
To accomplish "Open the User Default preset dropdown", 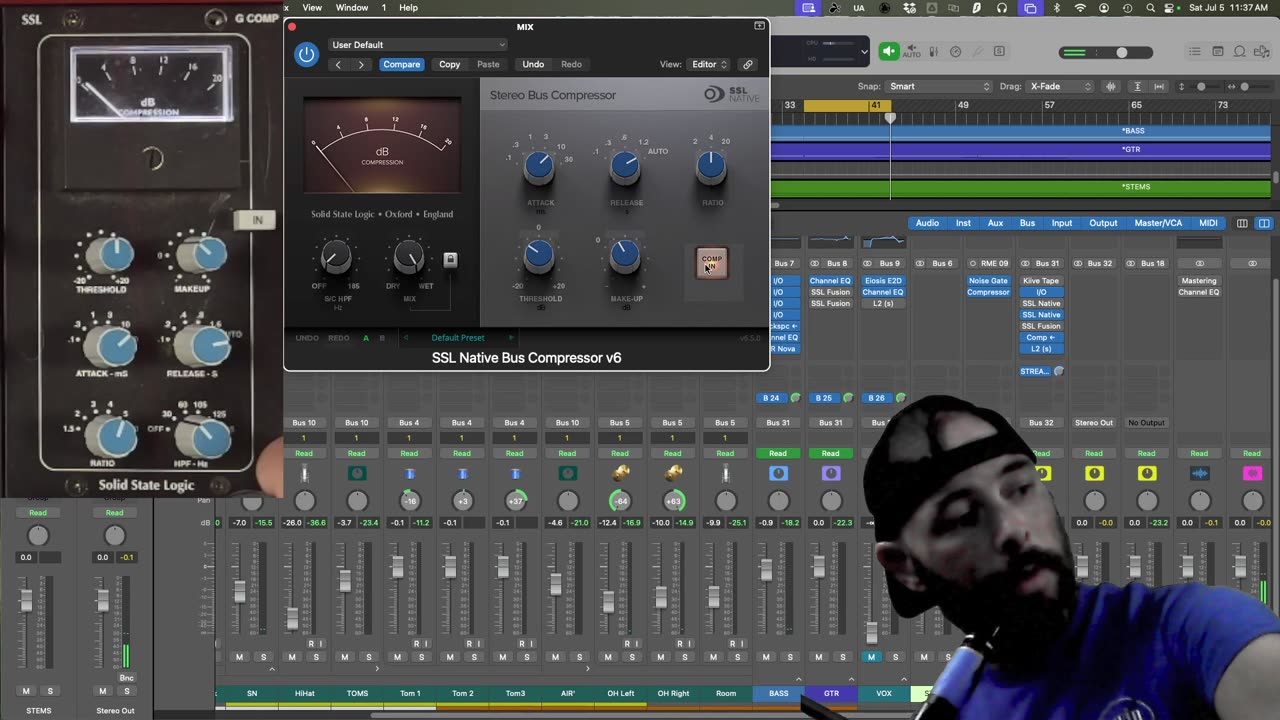I will (418, 44).
